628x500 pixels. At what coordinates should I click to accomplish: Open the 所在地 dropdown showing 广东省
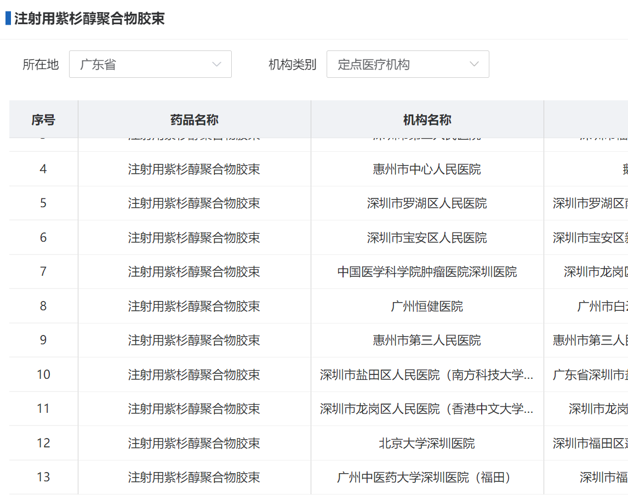coord(150,64)
